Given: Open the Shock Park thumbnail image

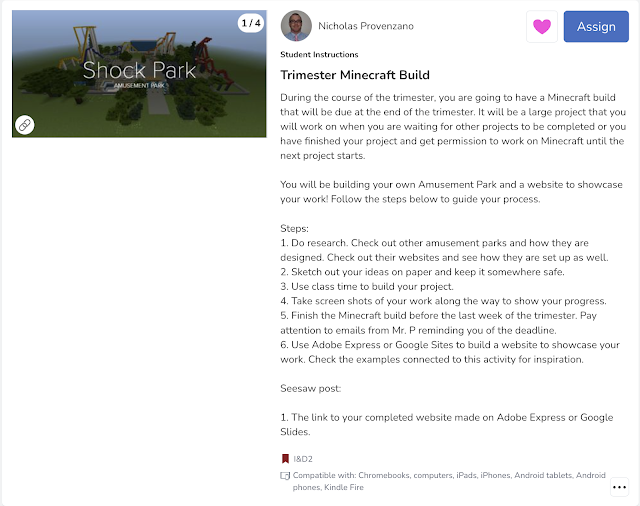Looking at the screenshot, I should (139, 74).
